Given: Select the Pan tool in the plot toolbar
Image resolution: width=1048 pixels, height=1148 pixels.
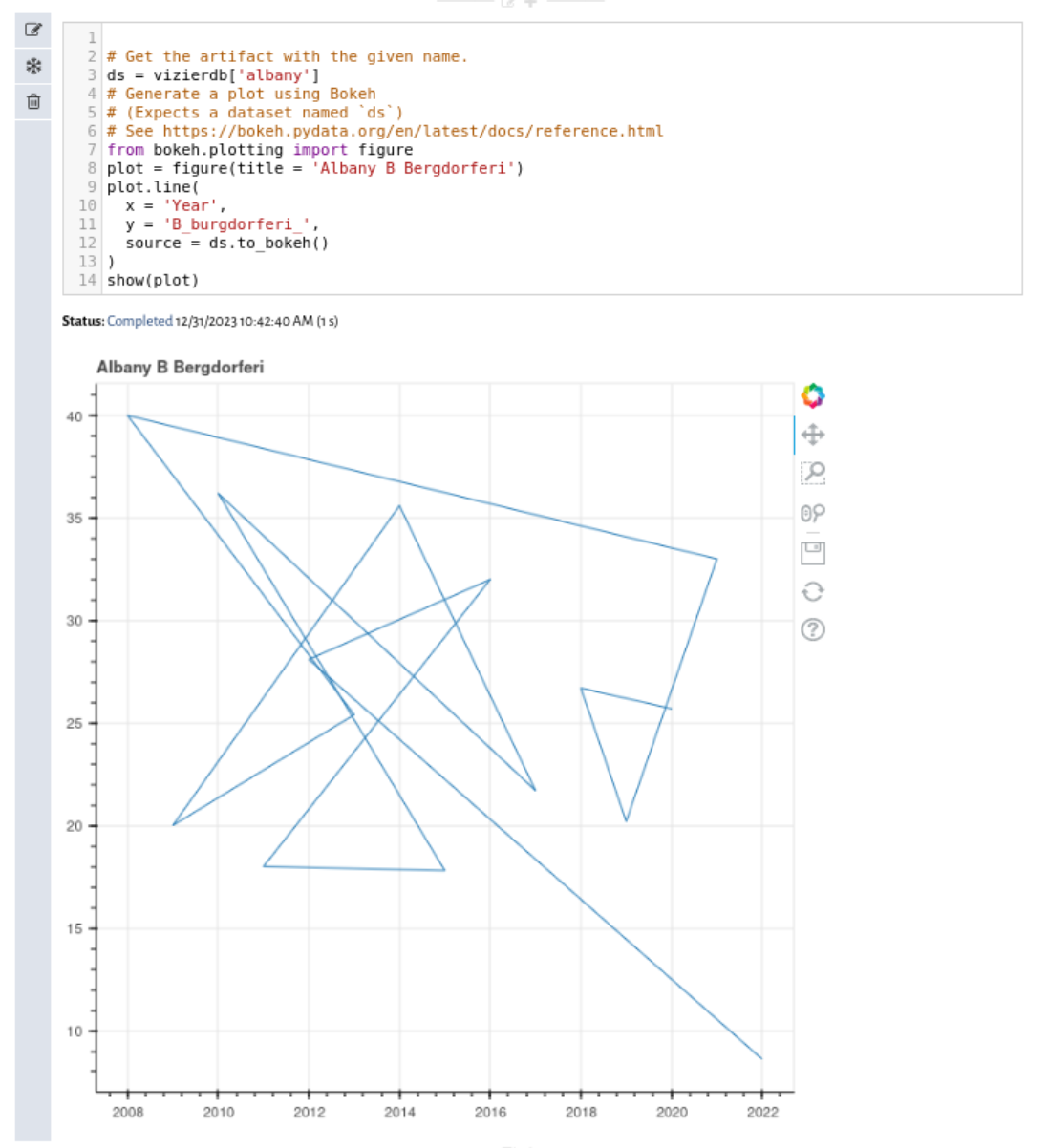Looking at the screenshot, I should (813, 435).
